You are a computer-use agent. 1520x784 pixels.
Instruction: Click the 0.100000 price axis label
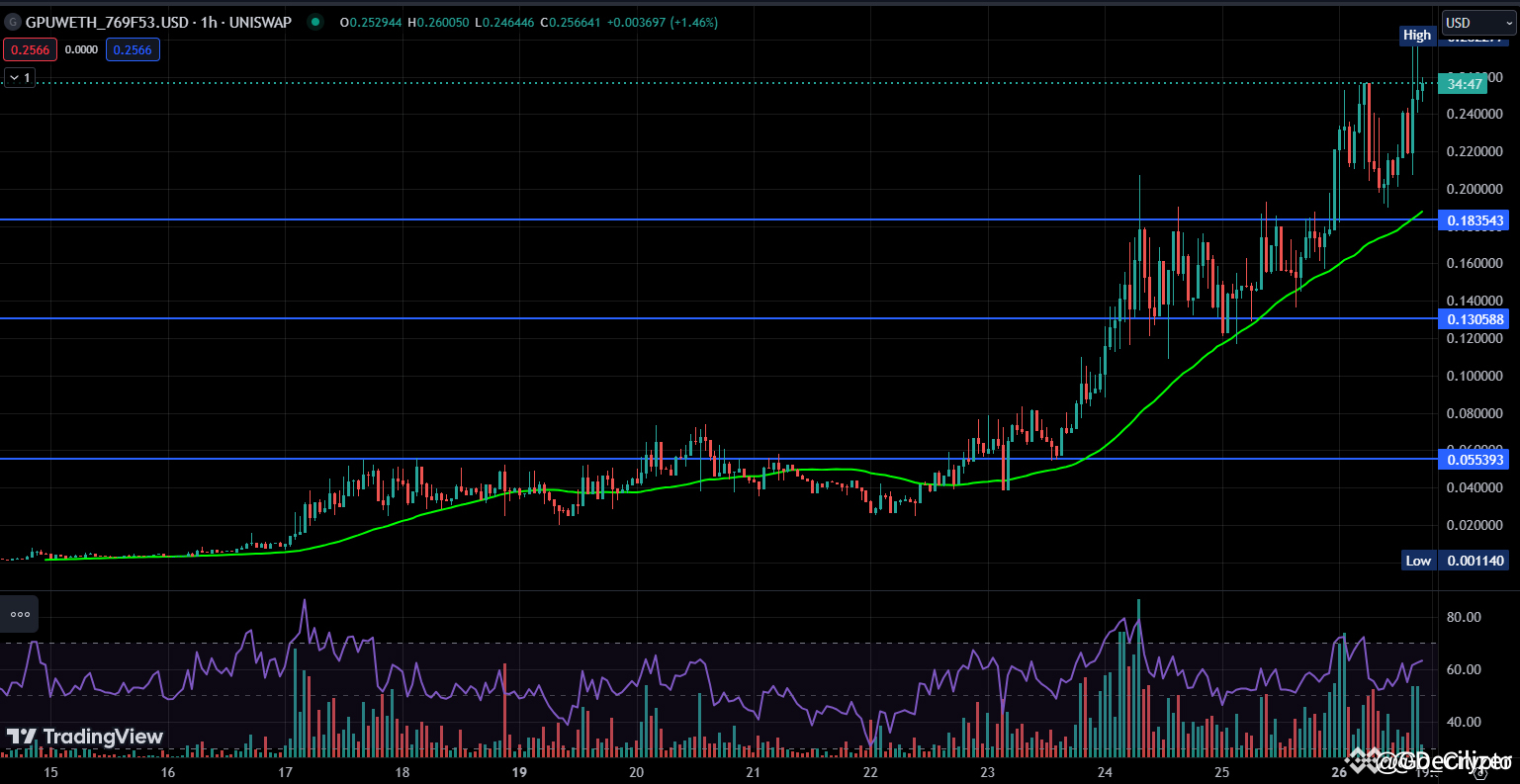[1475, 376]
